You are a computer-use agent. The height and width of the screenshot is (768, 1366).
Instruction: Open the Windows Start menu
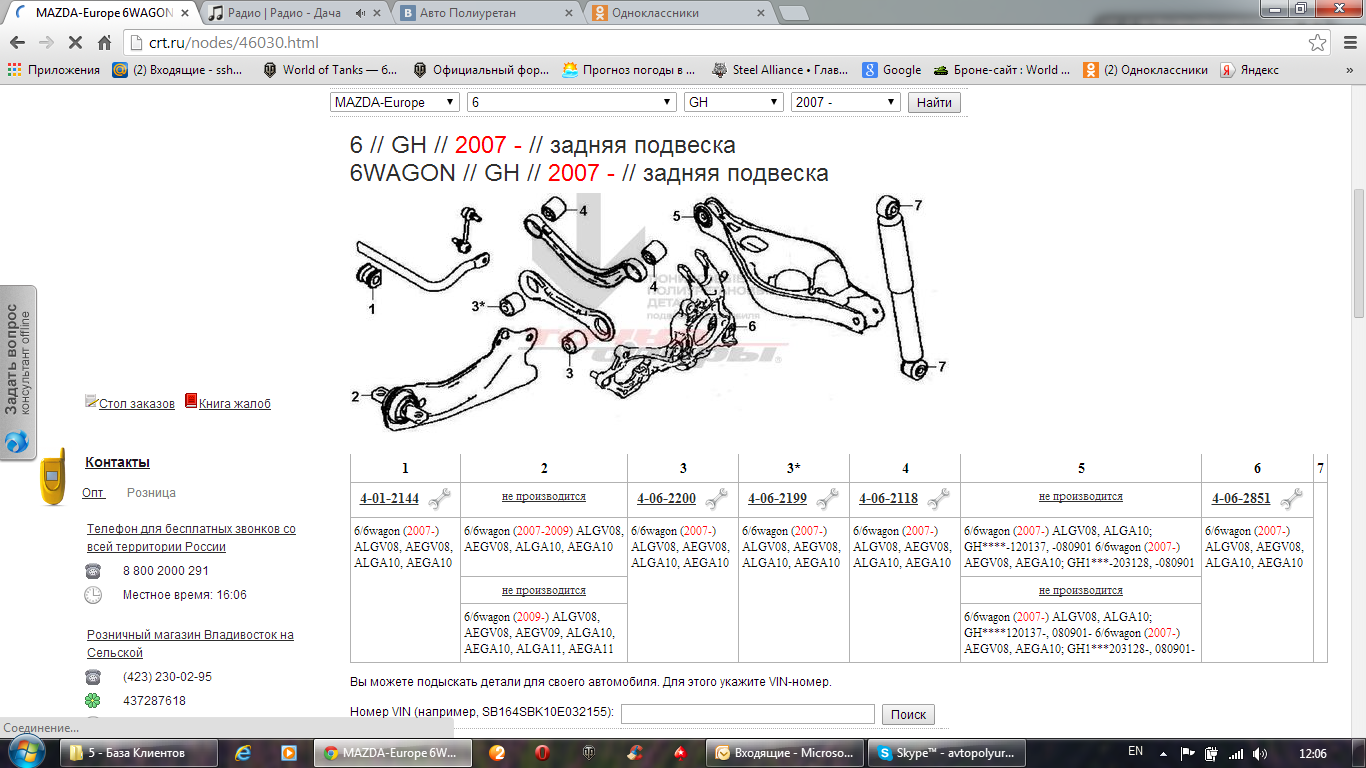[x=27, y=752]
